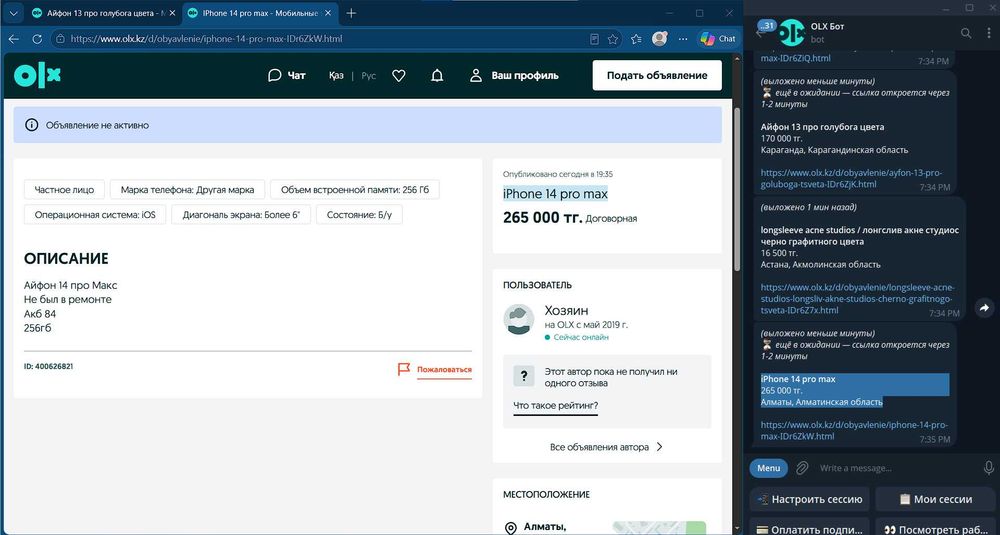Open Что такое рейтинг? link
This screenshot has width=1000, height=535.
(x=555, y=406)
